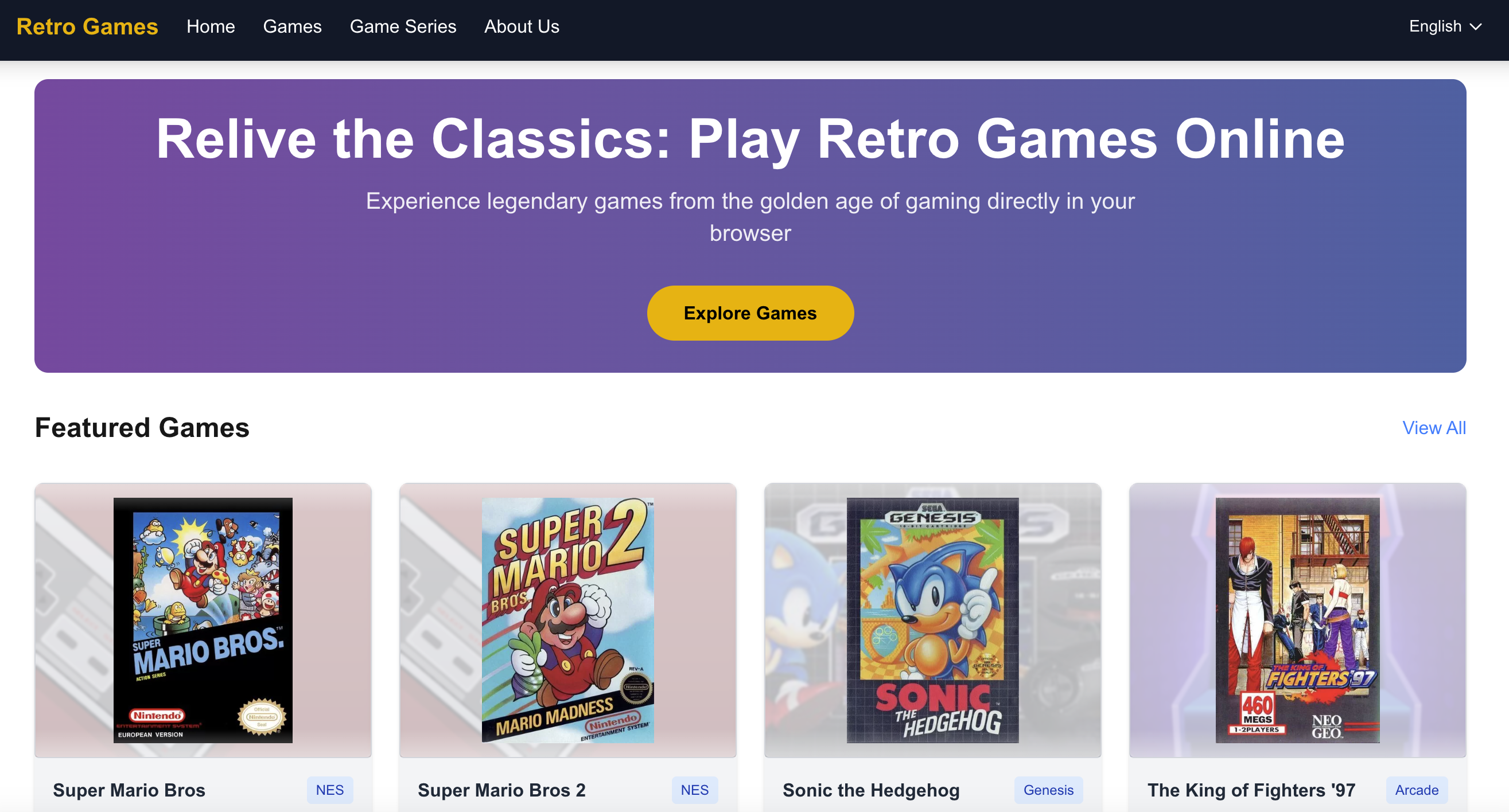Click the Retro Games logo
Image resolution: width=1509 pixels, height=812 pixels.
(87, 26)
